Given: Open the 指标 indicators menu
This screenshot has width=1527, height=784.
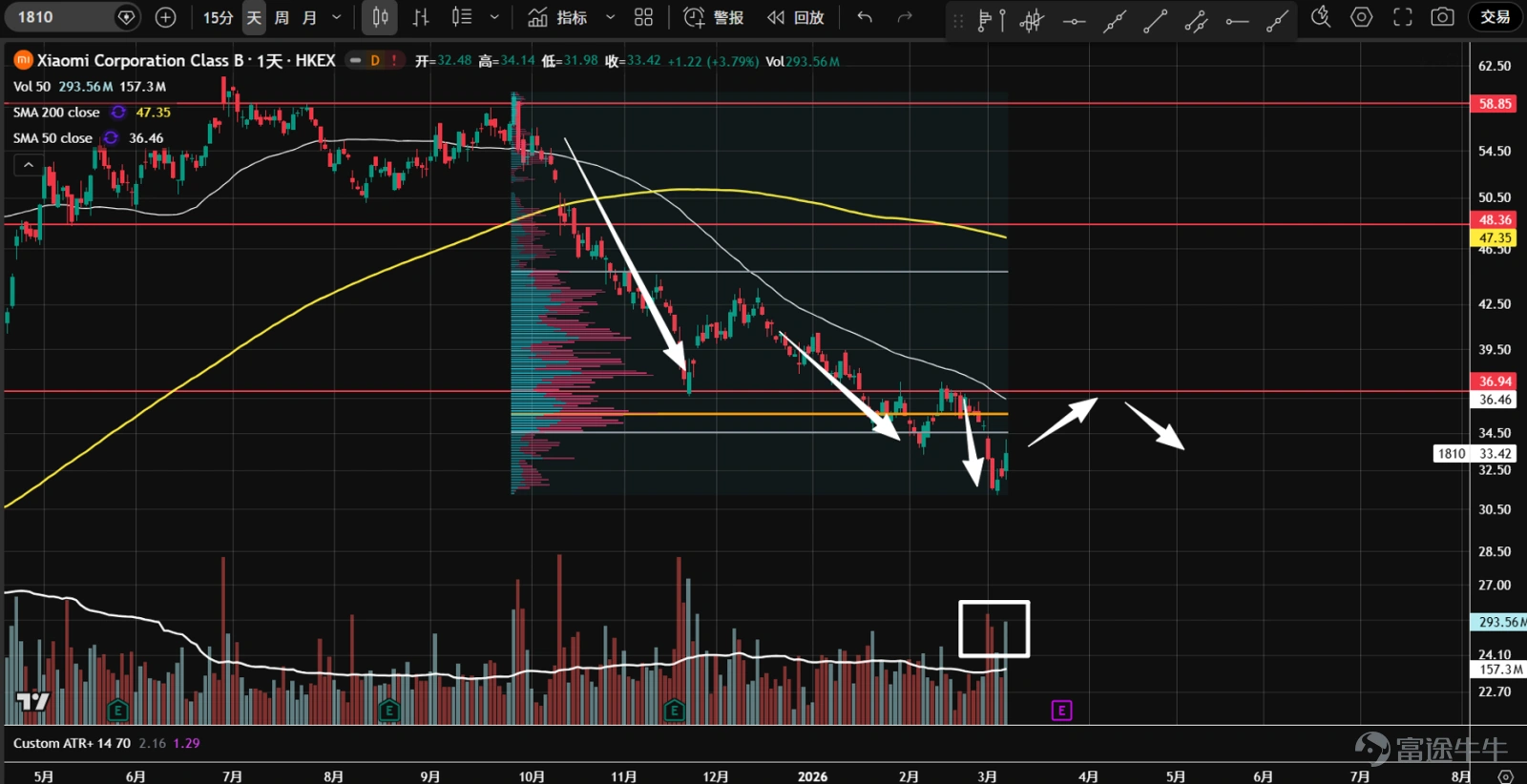Looking at the screenshot, I should pyautogui.click(x=558, y=17).
